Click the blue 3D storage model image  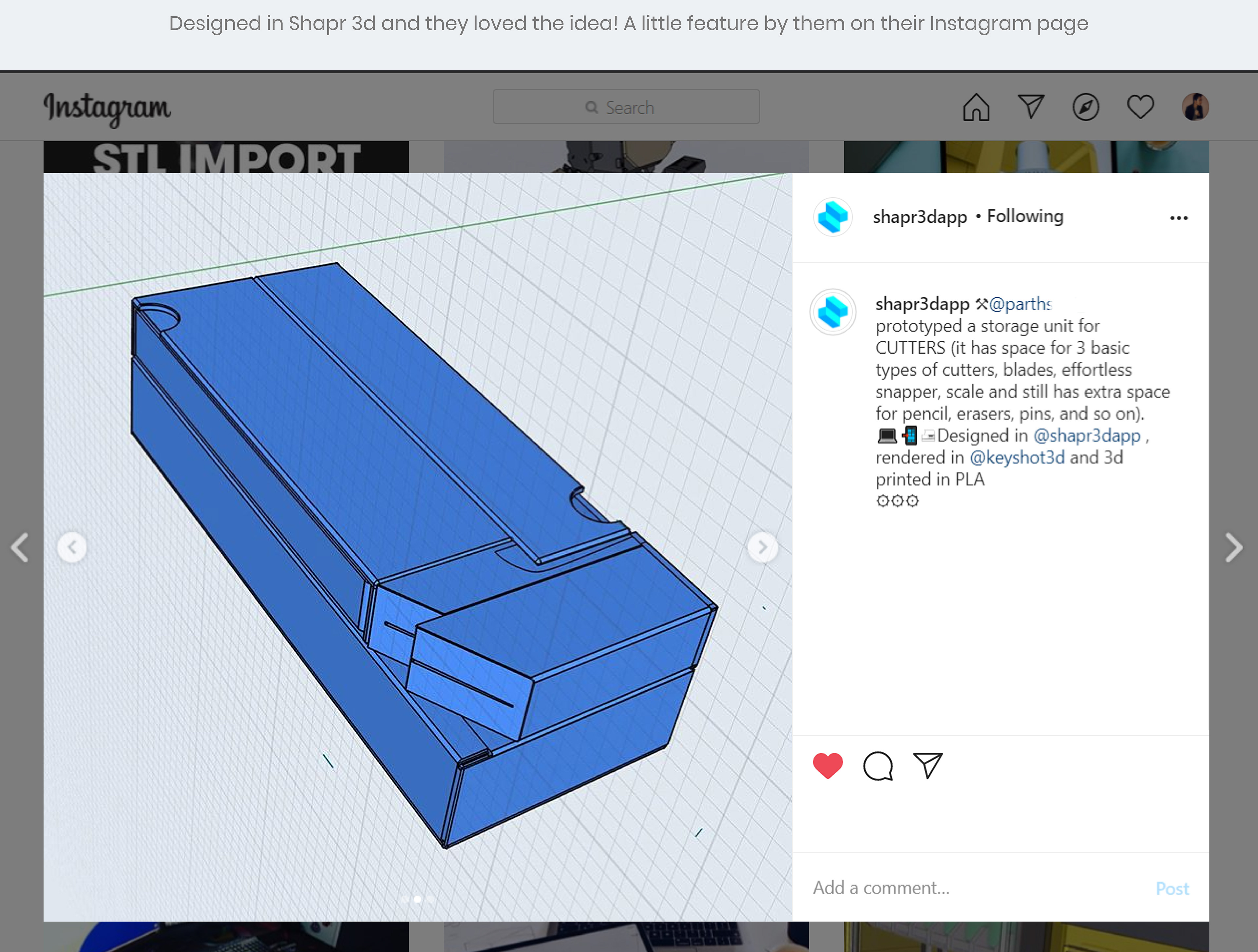418,547
